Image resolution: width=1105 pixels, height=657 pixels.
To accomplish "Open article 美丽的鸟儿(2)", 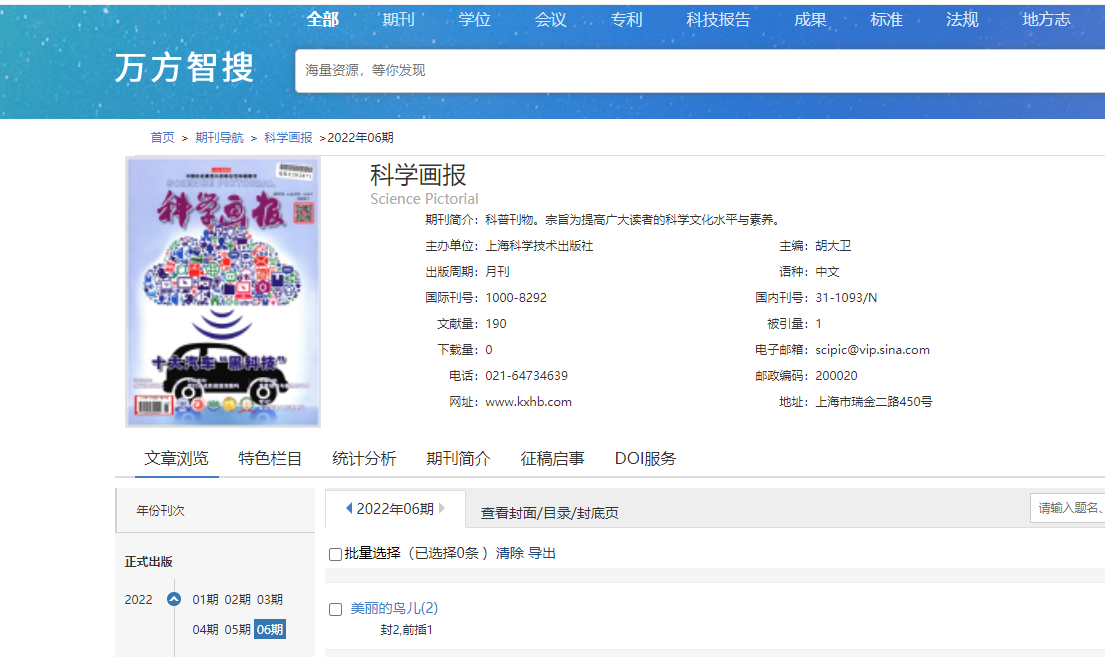I will pyautogui.click(x=394, y=608).
